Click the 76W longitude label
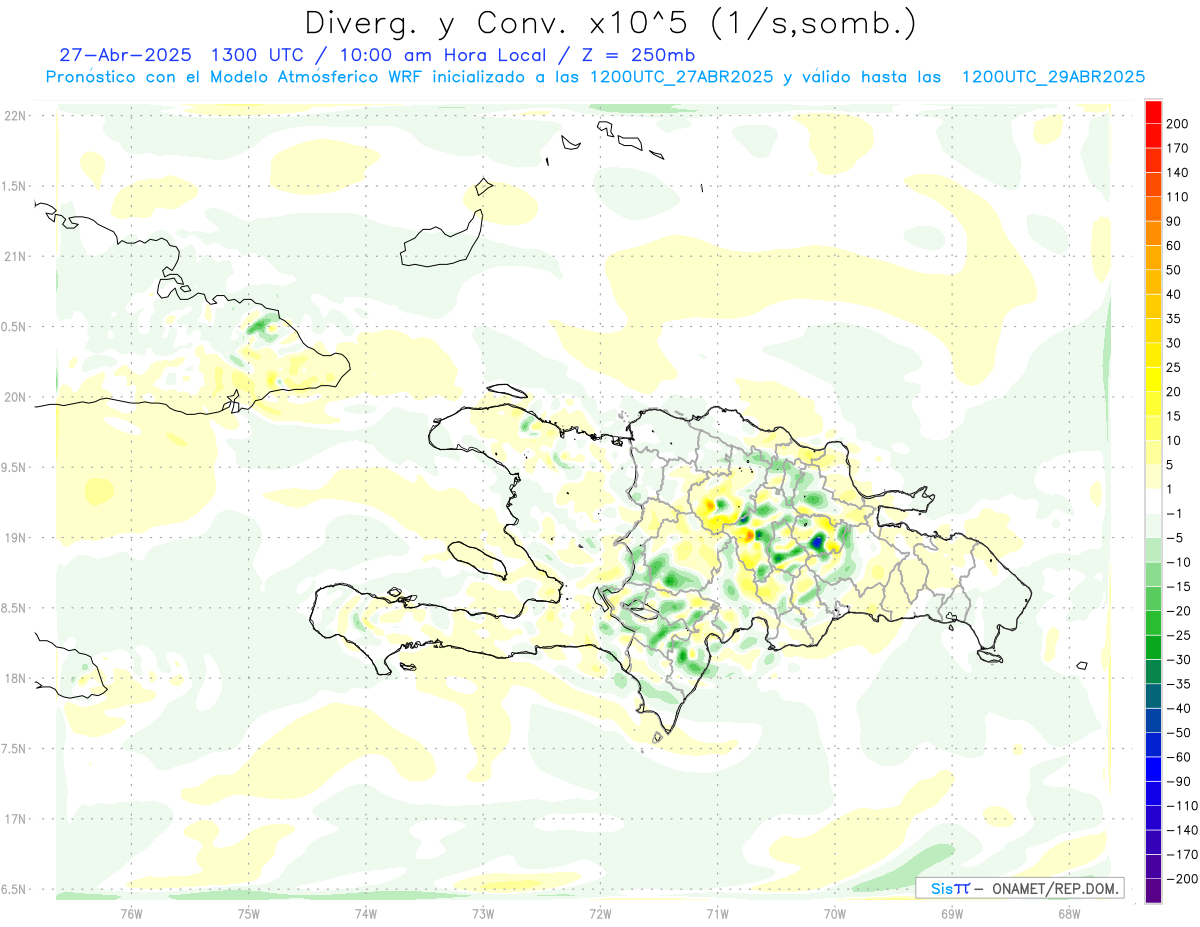The width and height of the screenshot is (1200, 927). (131, 913)
